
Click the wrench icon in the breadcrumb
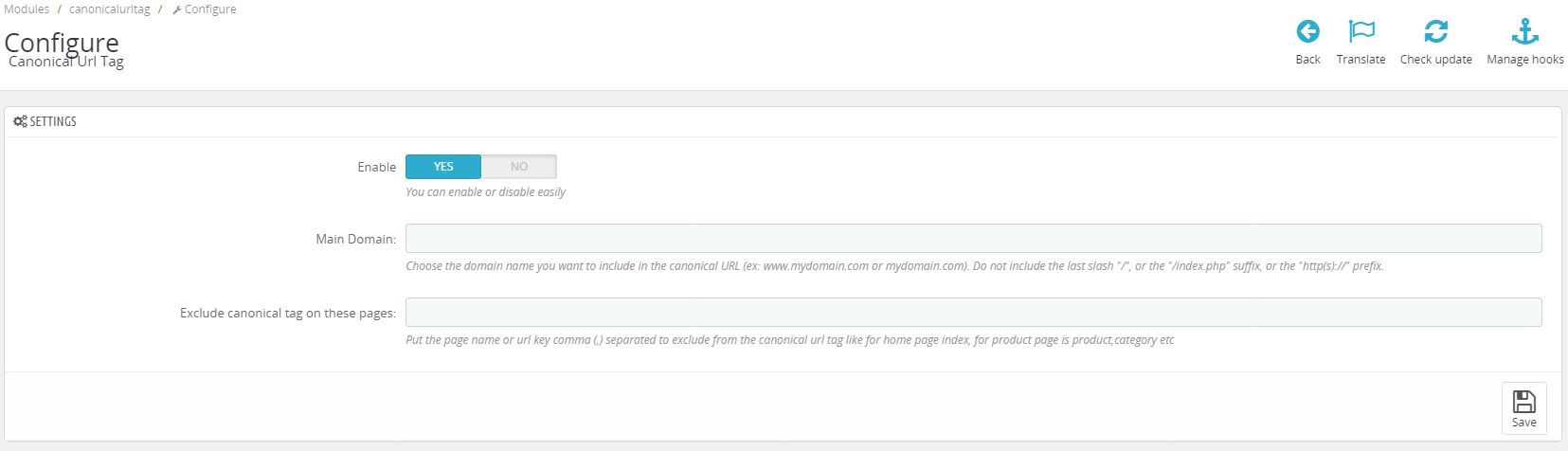tap(177, 9)
